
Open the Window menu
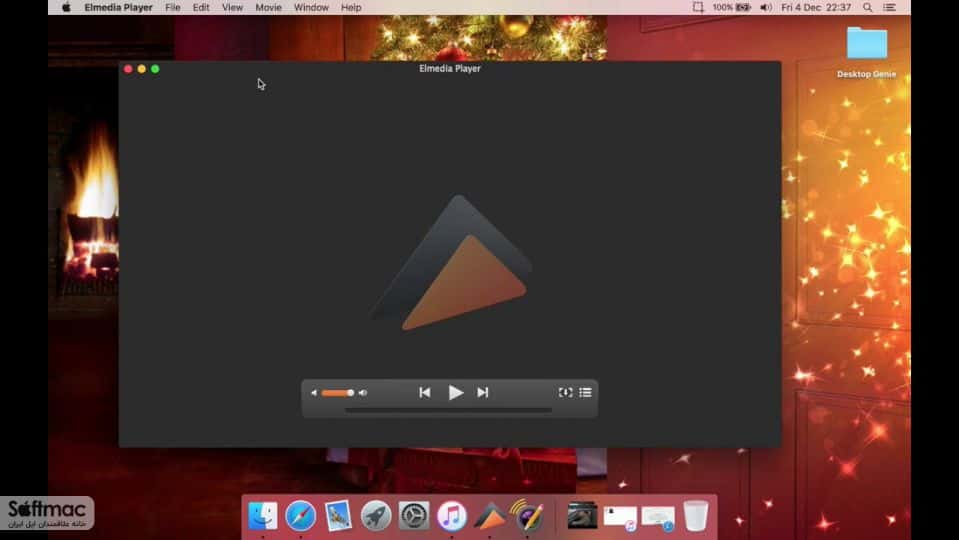tap(311, 7)
